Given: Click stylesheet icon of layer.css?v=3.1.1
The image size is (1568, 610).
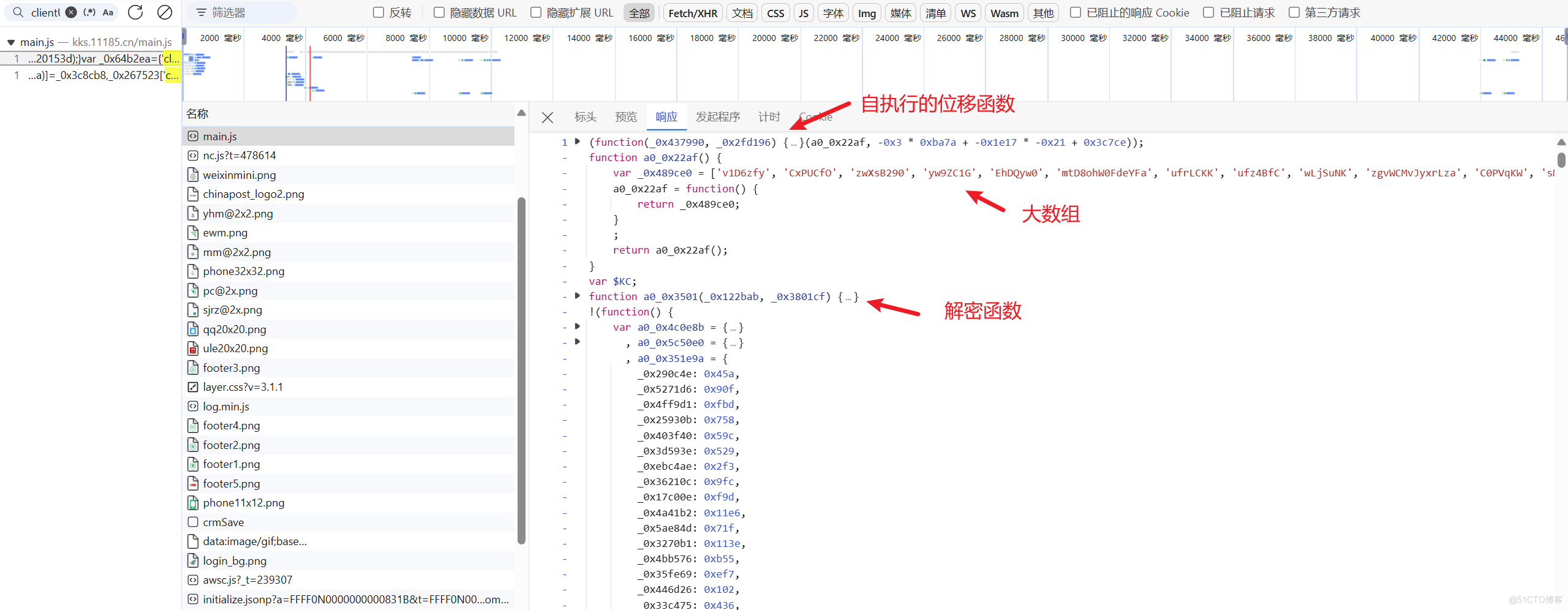Looking at the screenshot, I should 193,387.
